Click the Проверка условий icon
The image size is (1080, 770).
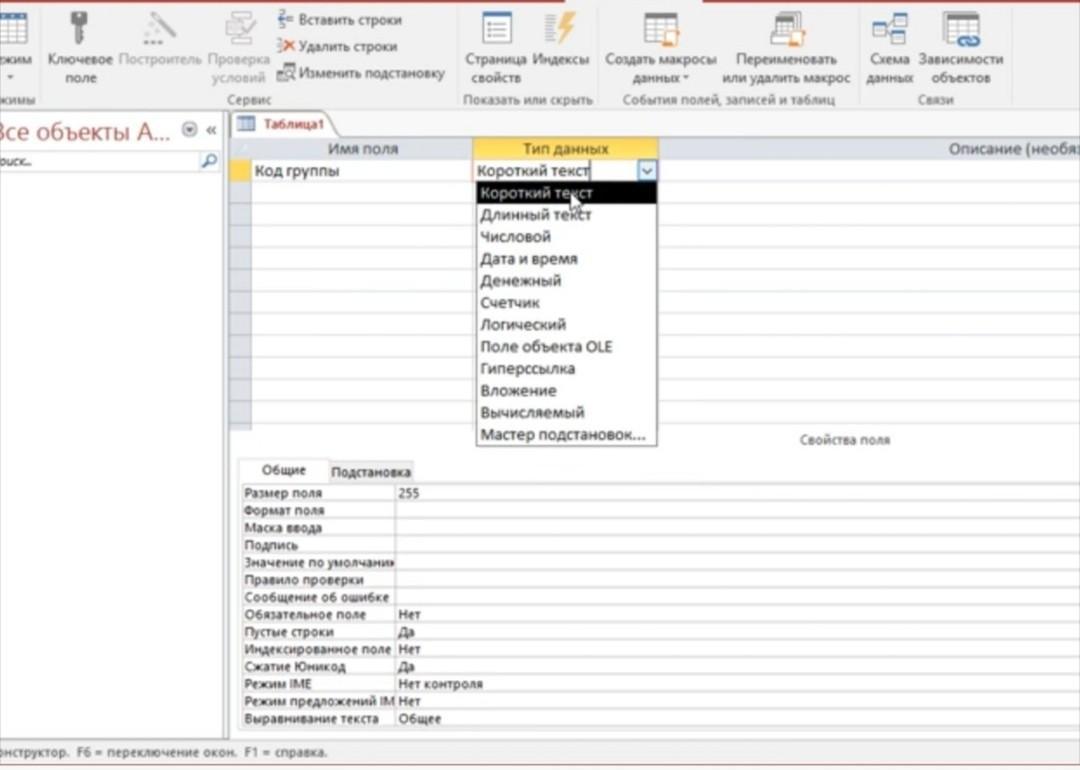[240, 29]
